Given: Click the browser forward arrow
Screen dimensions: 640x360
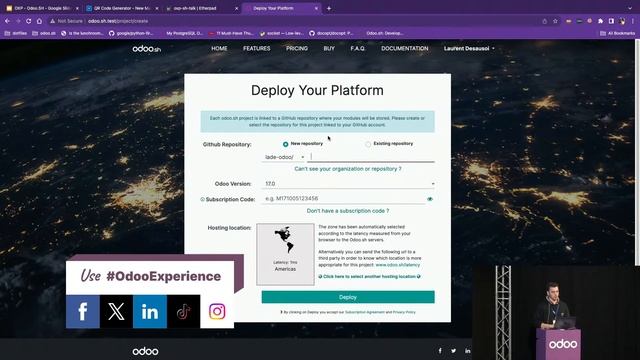Looking at the screenshot, I should tap(18, 21).
